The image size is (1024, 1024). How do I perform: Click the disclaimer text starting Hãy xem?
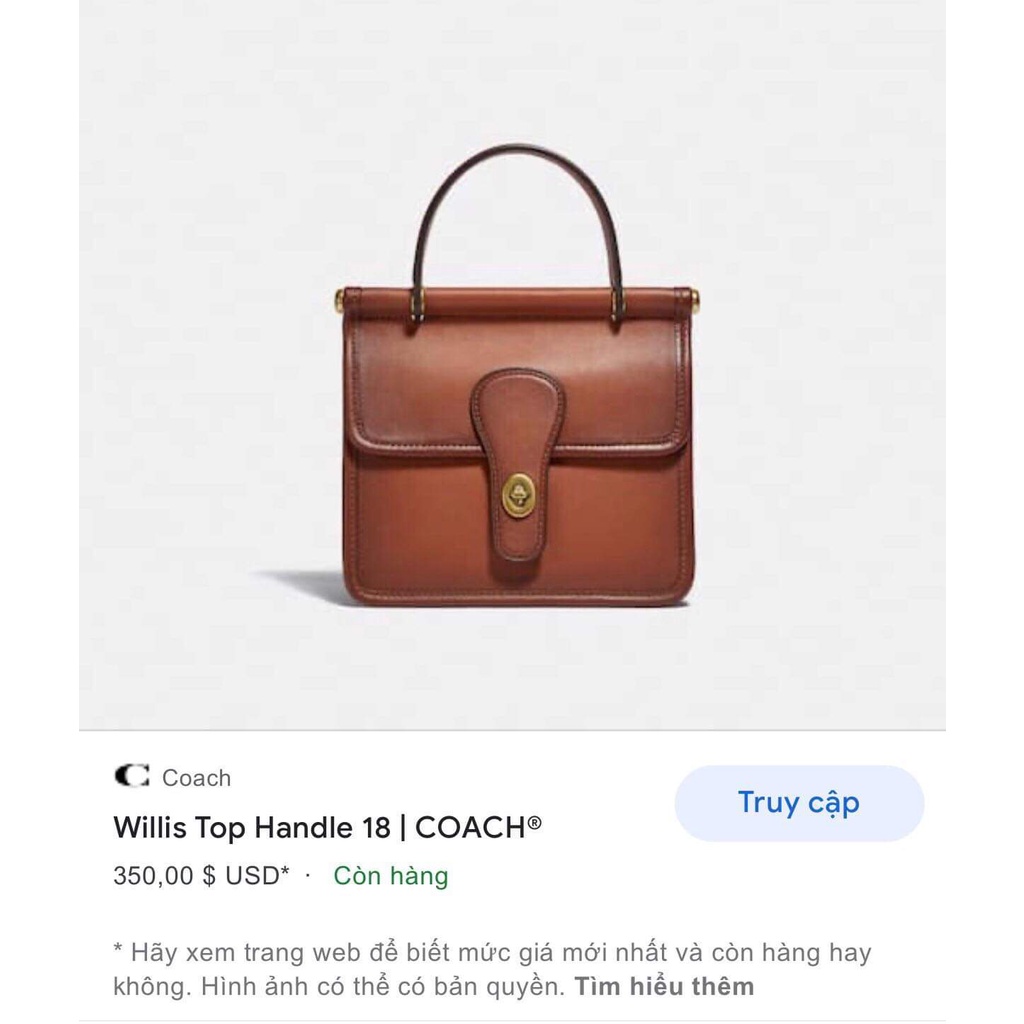(x=492, y=969)
